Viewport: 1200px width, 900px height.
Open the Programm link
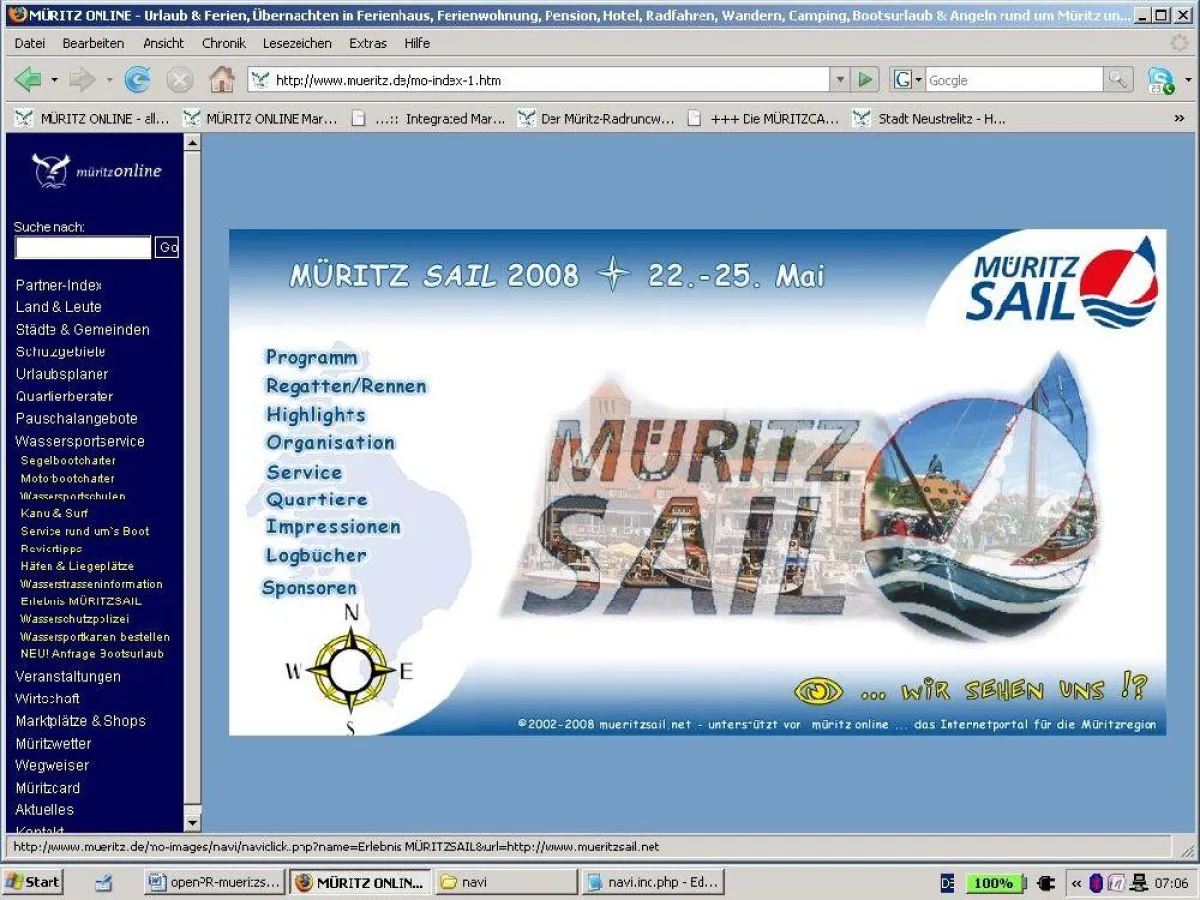click(x=311, y=357)
